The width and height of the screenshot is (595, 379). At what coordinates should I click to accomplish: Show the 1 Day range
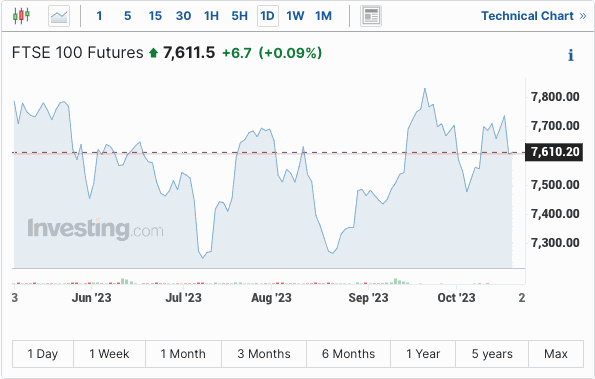point(43,354)
